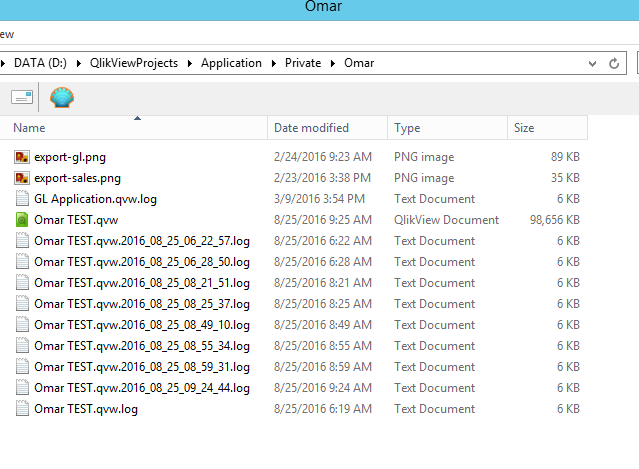639x469 pixels.
Task: Click date 2/23/2016 3:38 PM
Action: pos(322,178)
